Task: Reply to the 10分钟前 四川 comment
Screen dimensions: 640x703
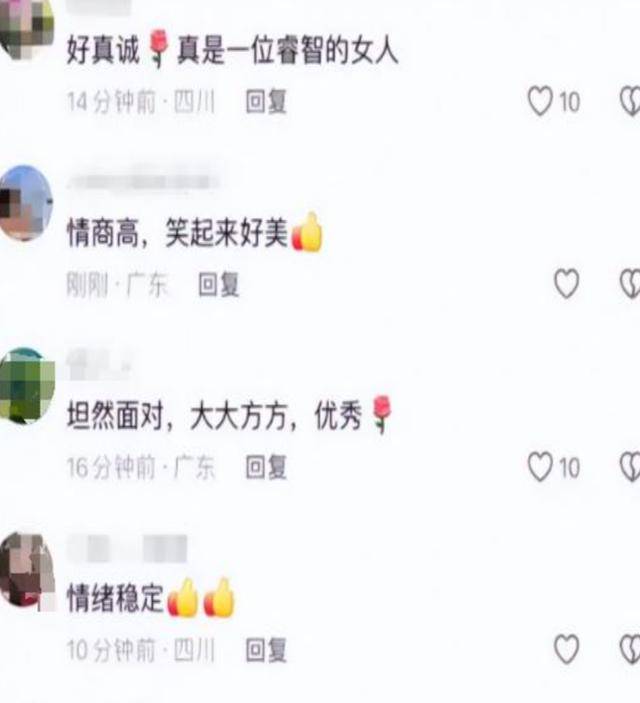Action: [x=266, y=650]
